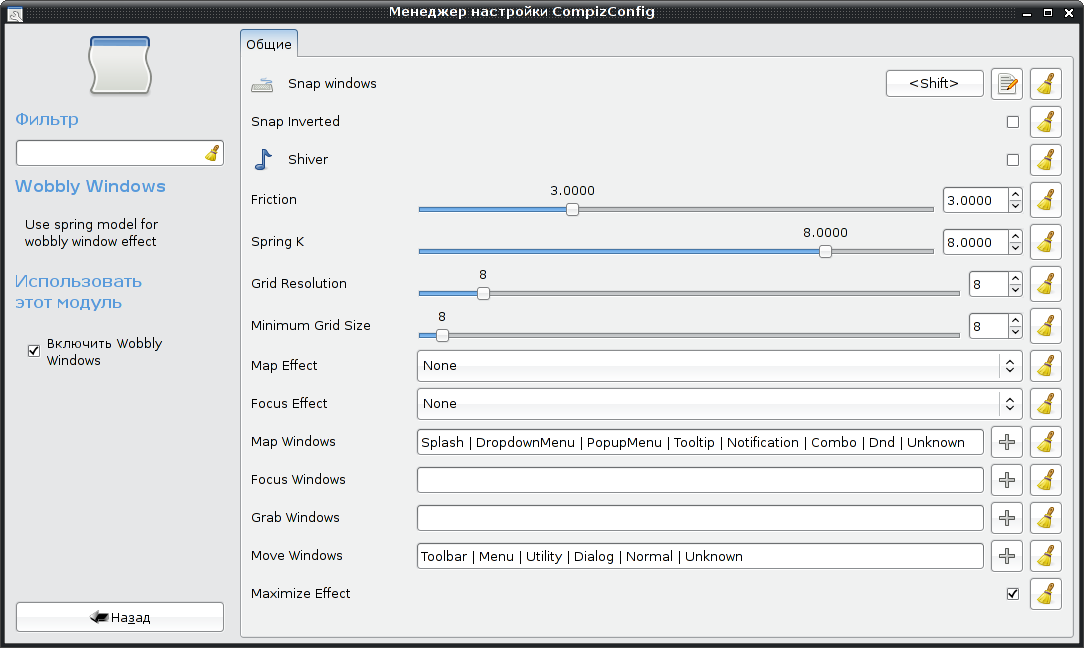Add window match to Grab Windows
The height and width of the screenshot is (648, 1084).
[x=1007, y=518]
